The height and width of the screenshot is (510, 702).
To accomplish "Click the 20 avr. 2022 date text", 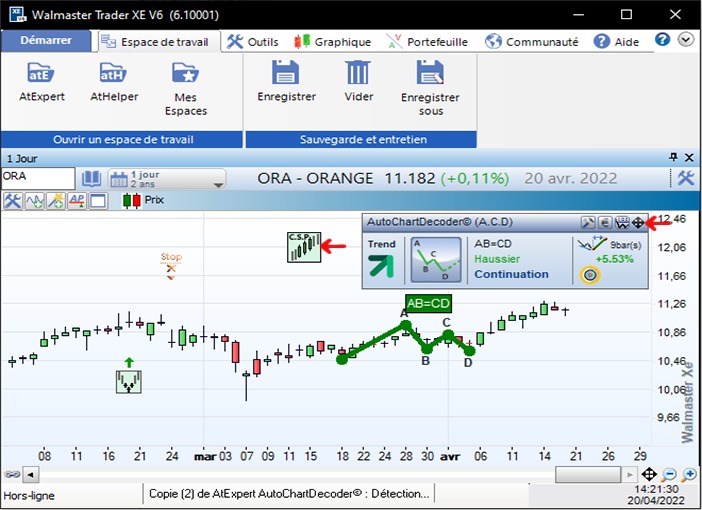I will point(571,179).
